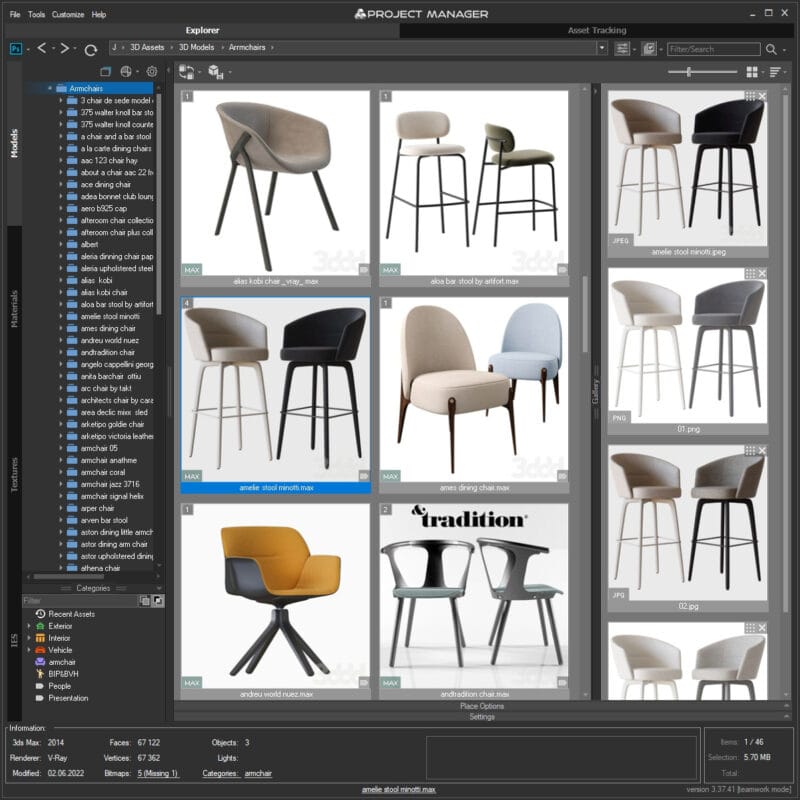Image resolution: width=800 pixels, height=800 pixels.
Task: Click the globe icon above the folder tree
Action: (126, 71)
